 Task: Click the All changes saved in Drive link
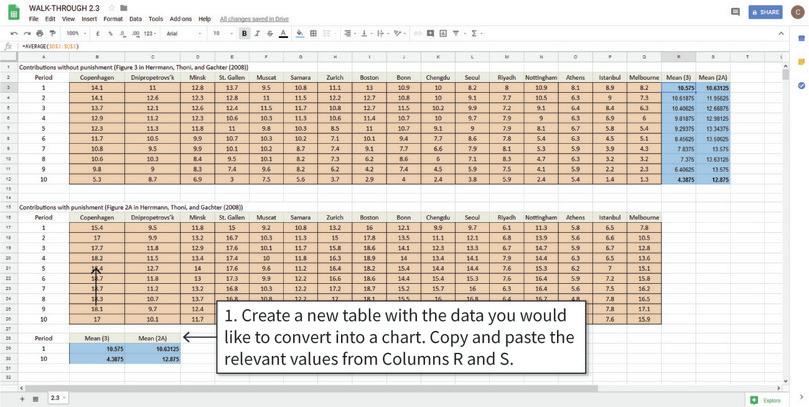[254, 19]
